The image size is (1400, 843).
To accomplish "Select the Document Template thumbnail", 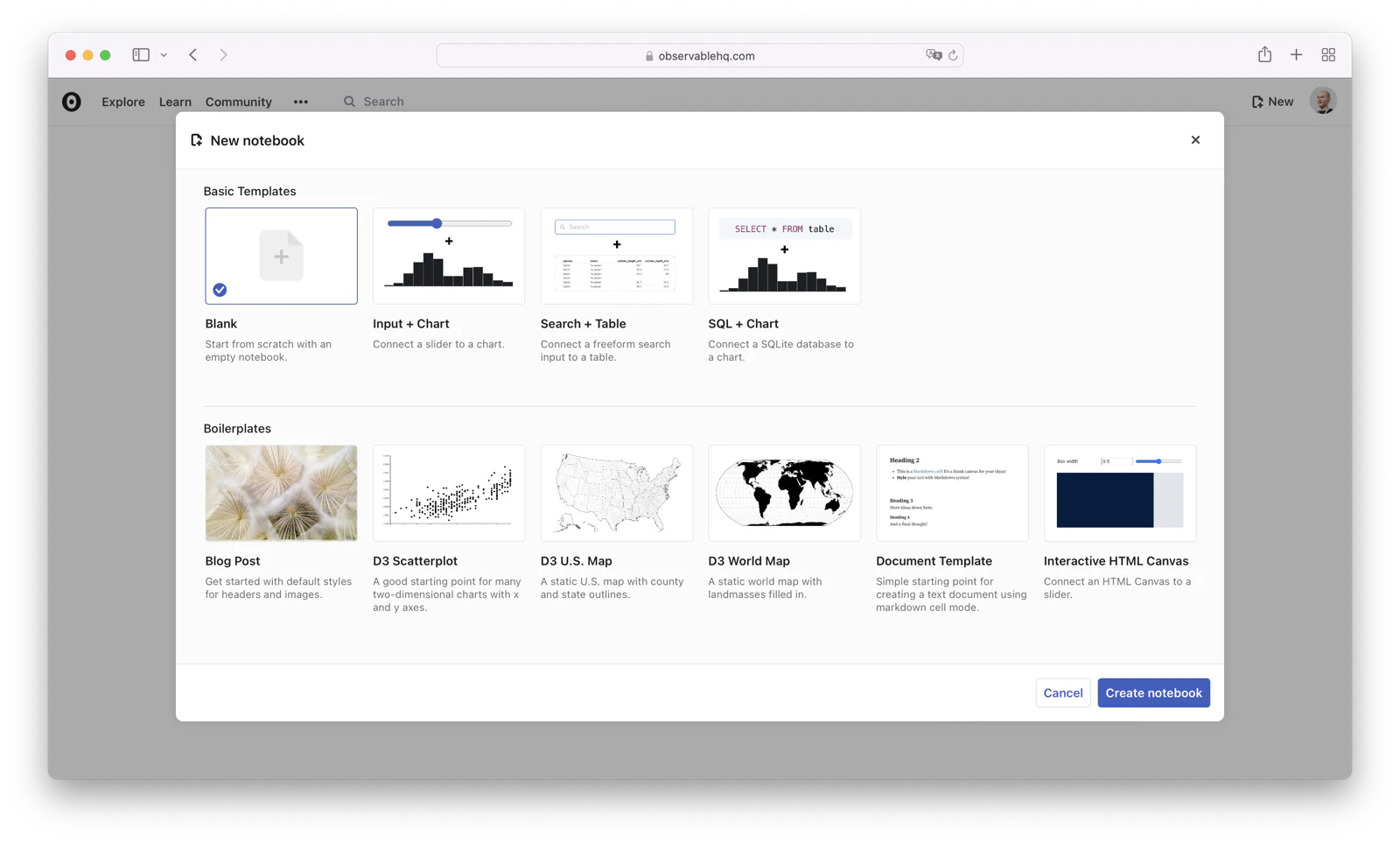I will coord(952,493).
